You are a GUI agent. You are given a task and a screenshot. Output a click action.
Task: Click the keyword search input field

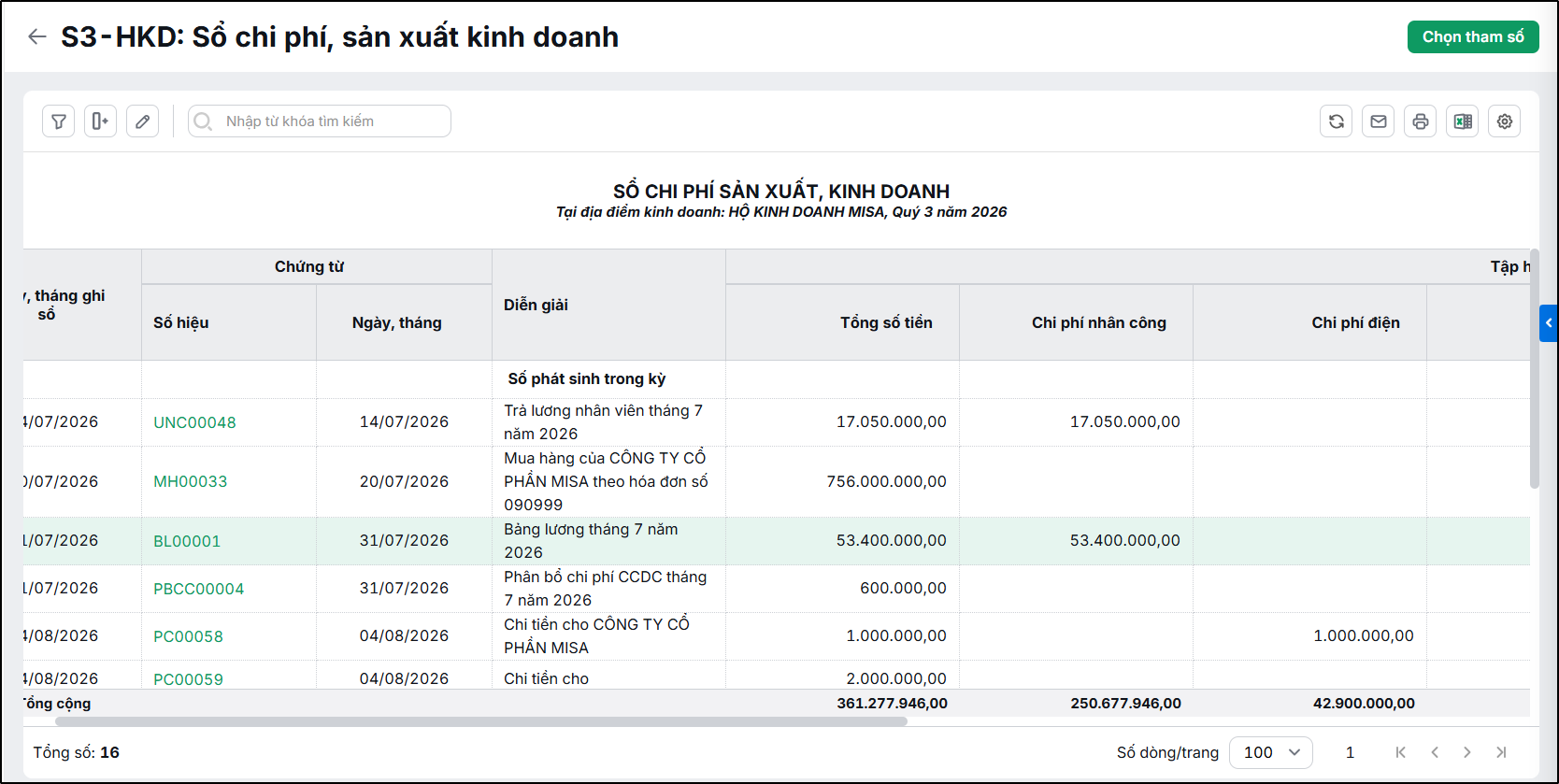tap(320, 121)
